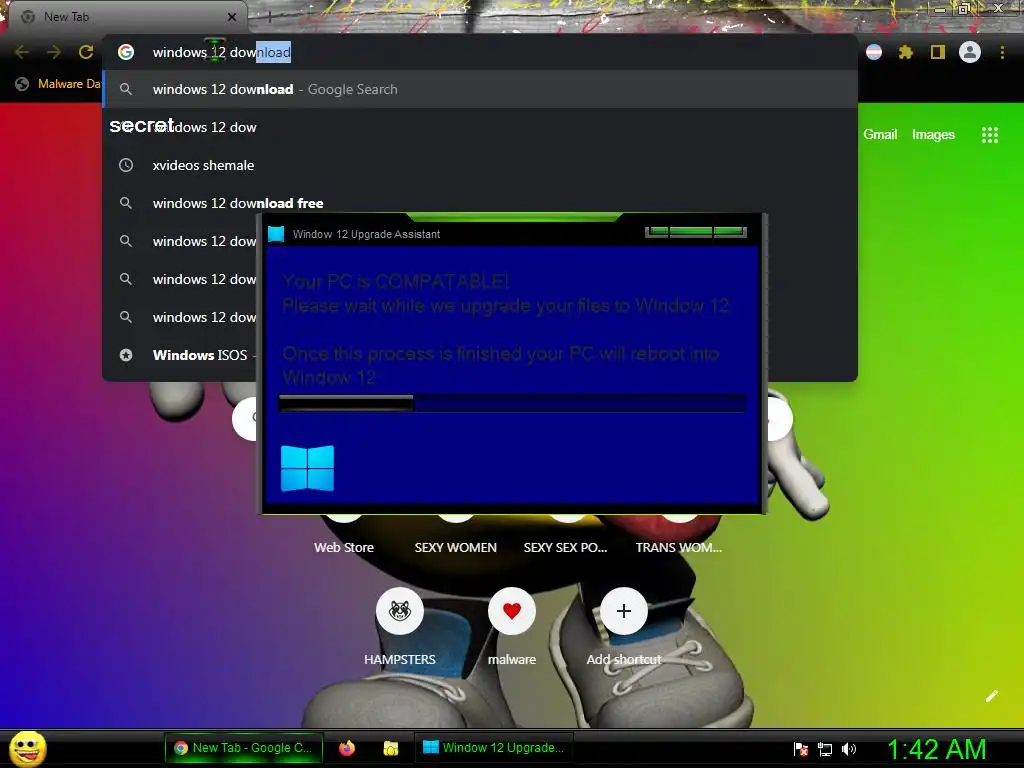
Task: Open Chrome three-dot menu
Action: tap(1002, 52)
